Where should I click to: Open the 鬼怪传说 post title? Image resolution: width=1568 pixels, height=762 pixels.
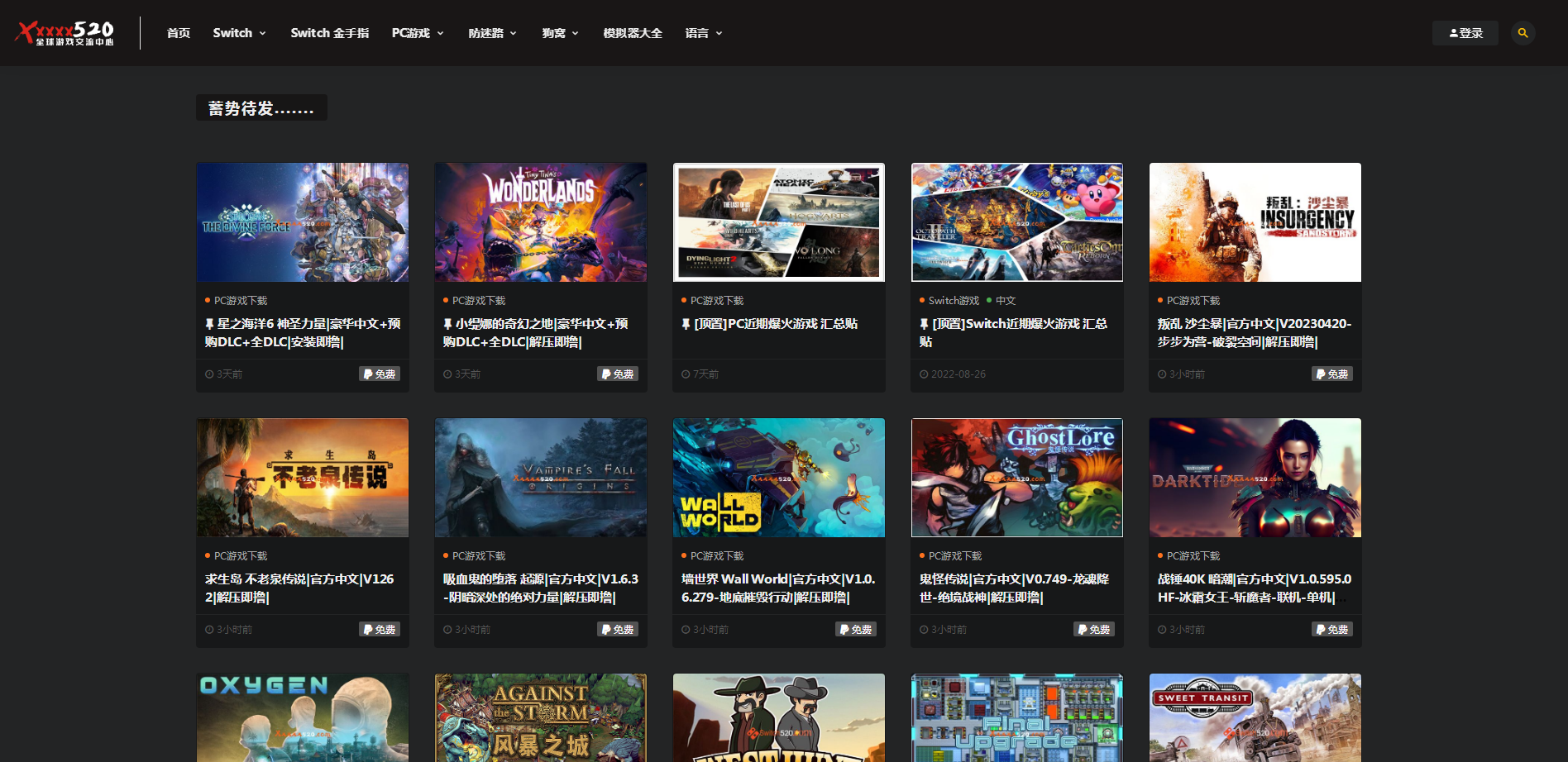coord(1015,588)
